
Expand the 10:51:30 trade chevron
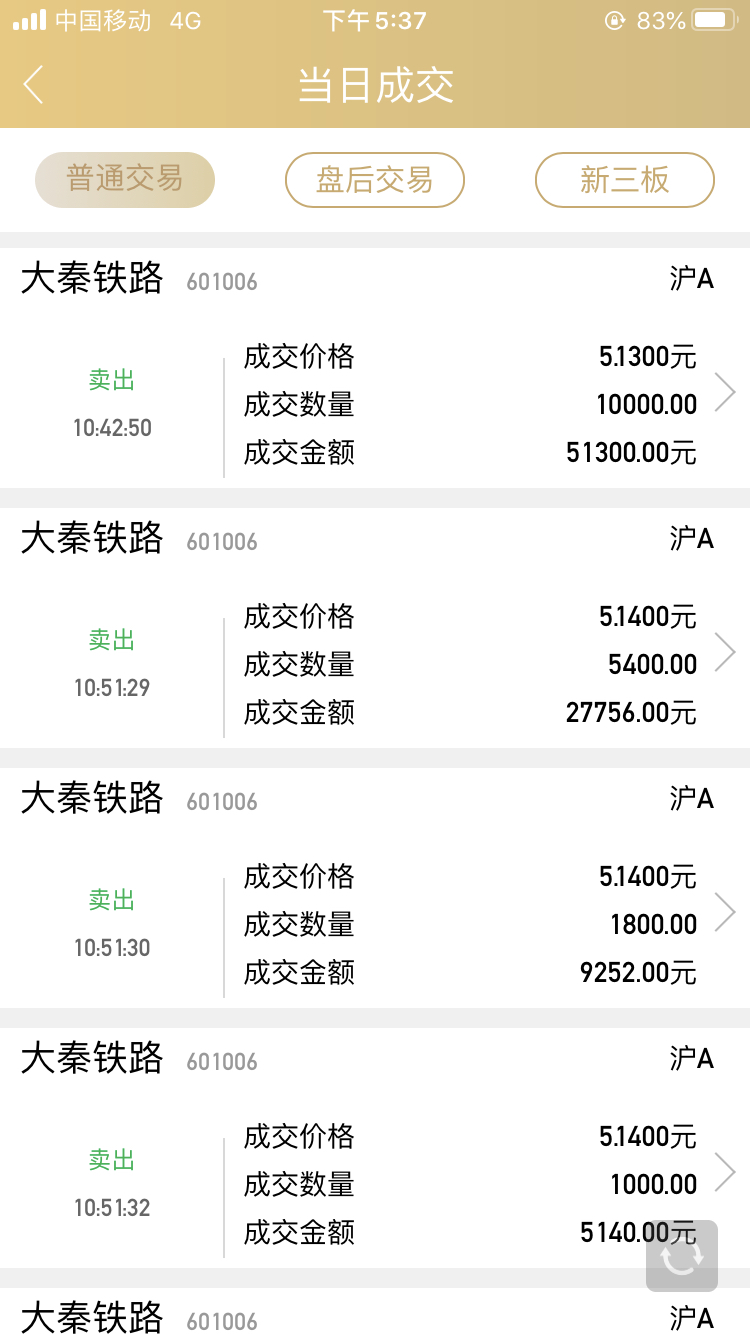coord(725,912)
